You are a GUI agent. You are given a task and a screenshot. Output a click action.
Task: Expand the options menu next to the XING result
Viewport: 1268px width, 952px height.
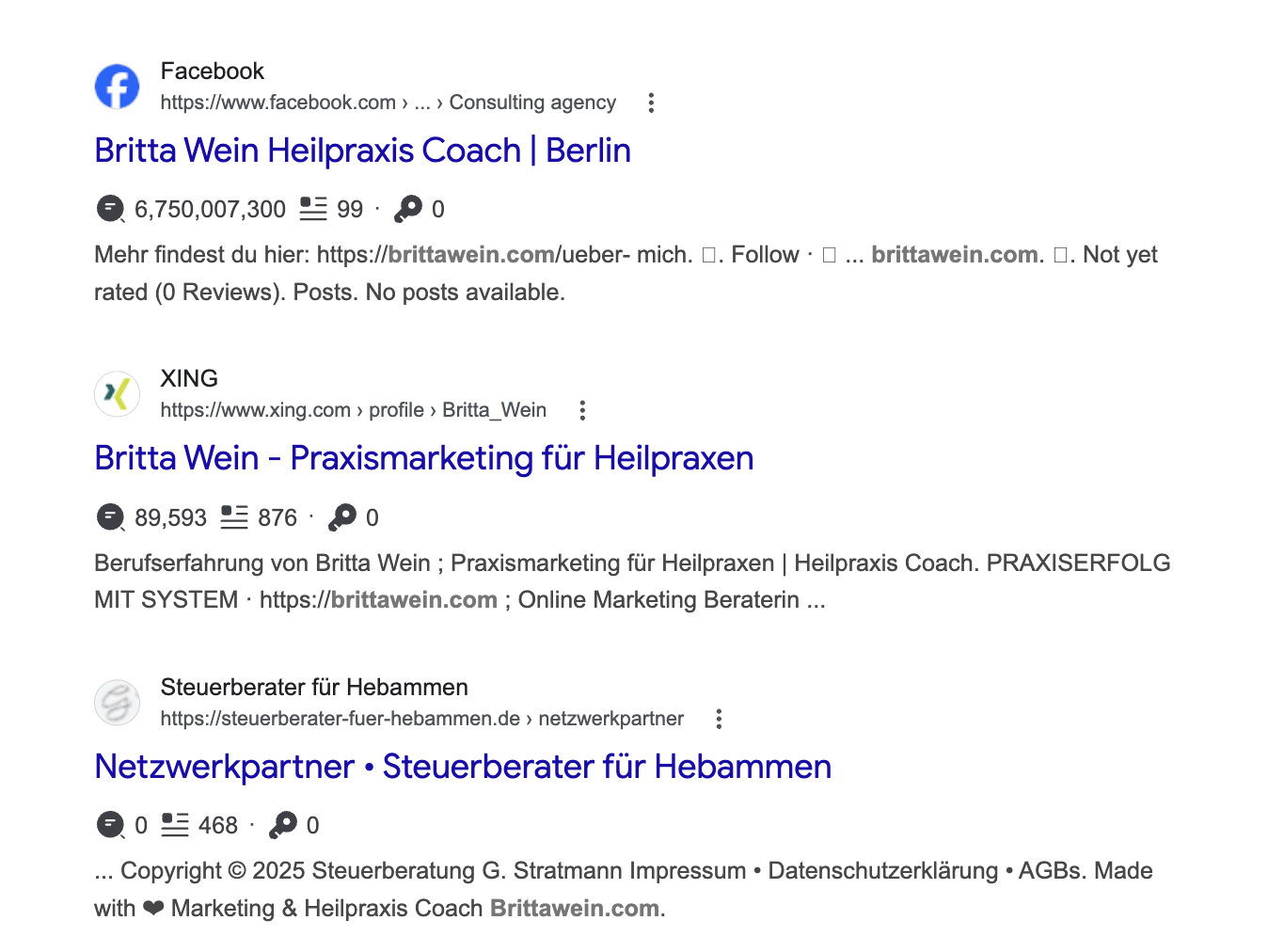[x=582, y=410]
